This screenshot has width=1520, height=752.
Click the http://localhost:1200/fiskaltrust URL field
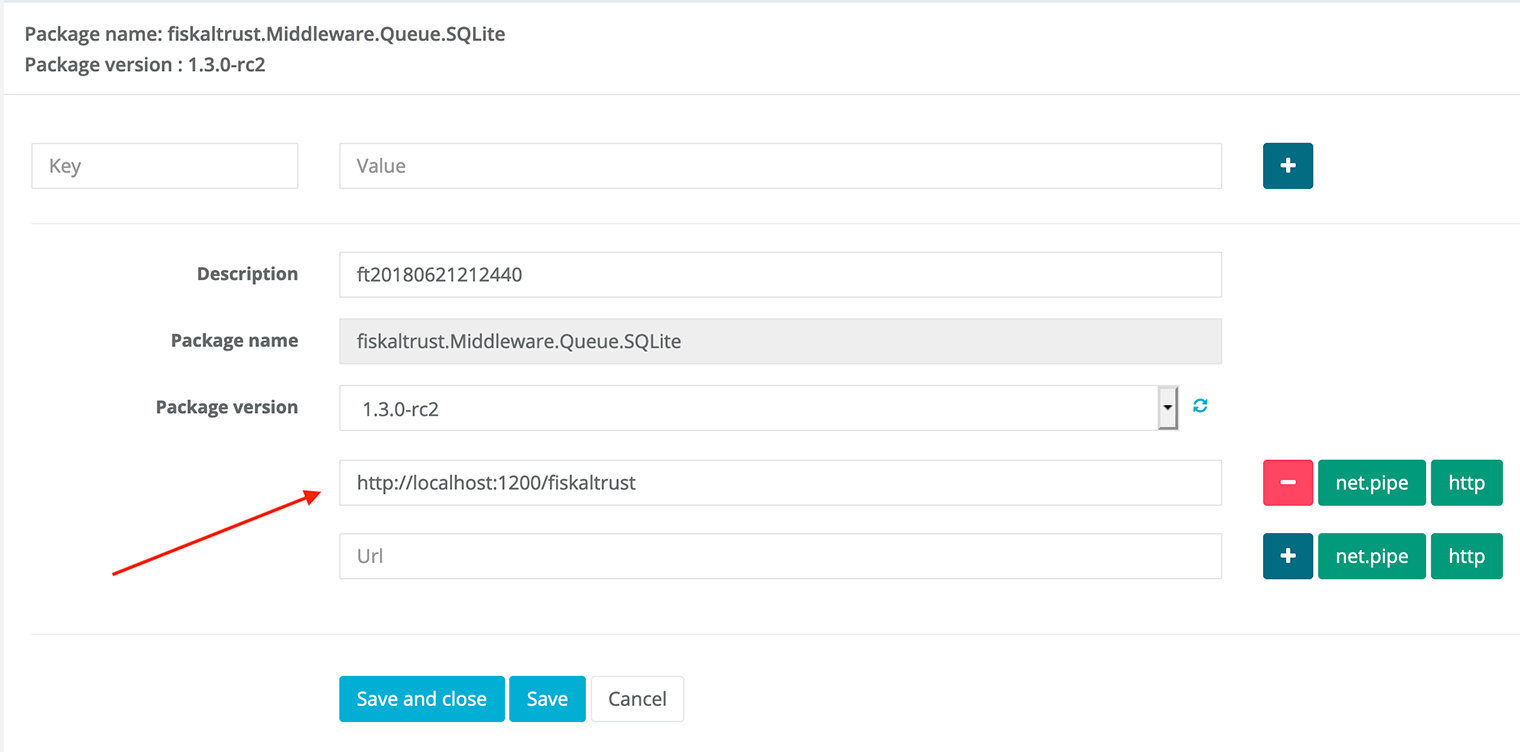(780, 483)
